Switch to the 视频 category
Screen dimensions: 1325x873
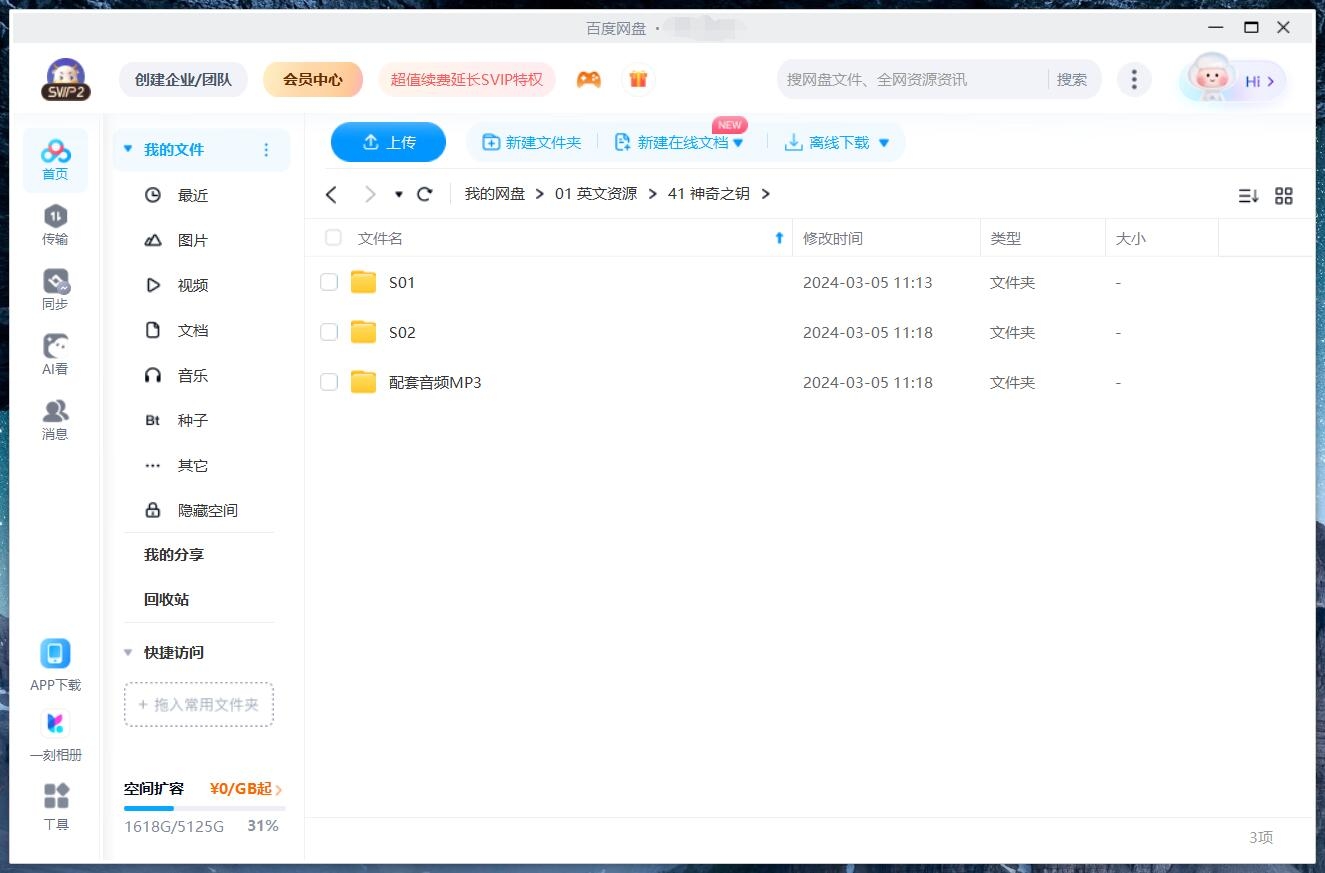click(192, 285)
